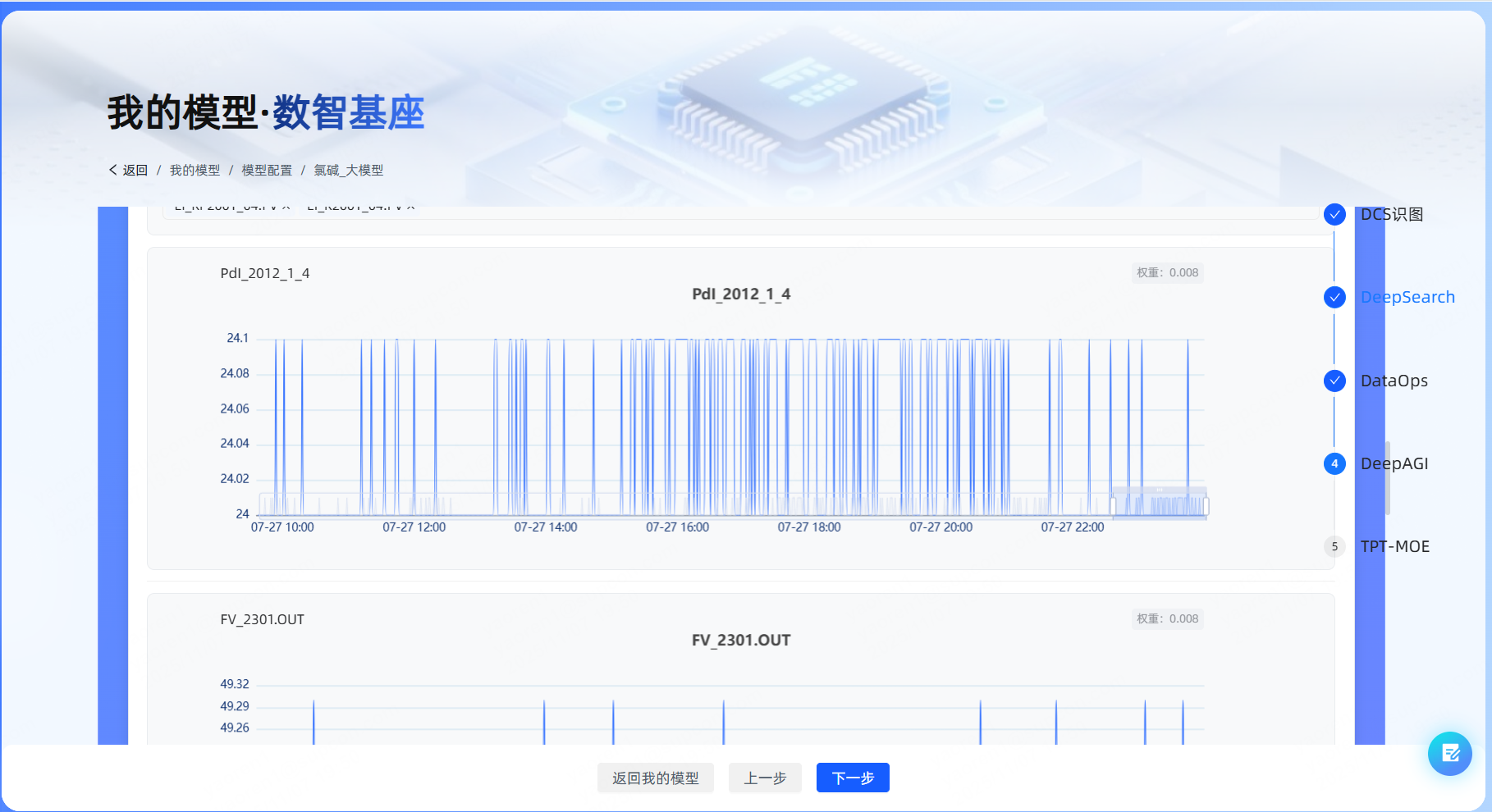Open 模型配置 breadcrumb link

(x=267, y=170)
